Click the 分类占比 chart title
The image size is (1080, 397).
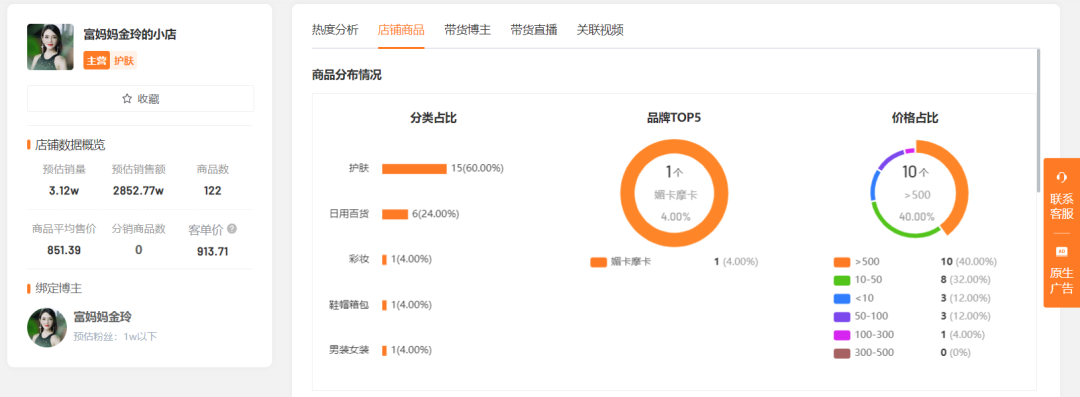coord(433,119)
